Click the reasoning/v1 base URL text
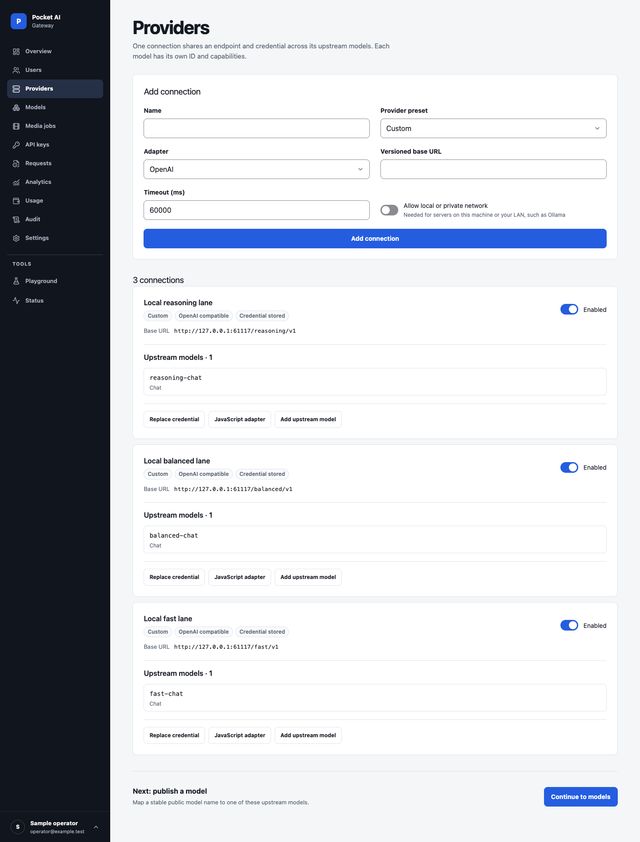This screenshot has height=842, width=640. click(x=235, y=331)
